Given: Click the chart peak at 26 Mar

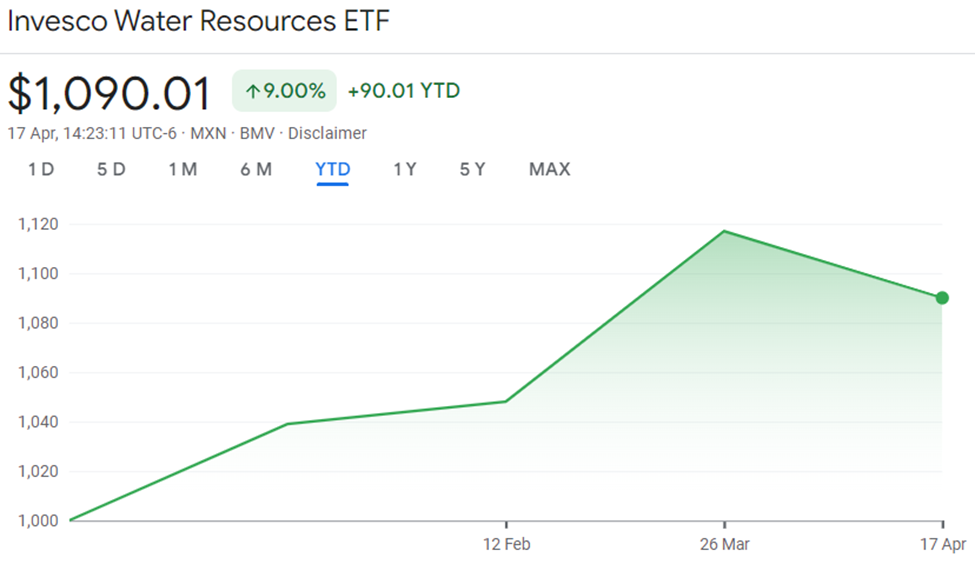Looking at the screenshot, I should [724, 231].
